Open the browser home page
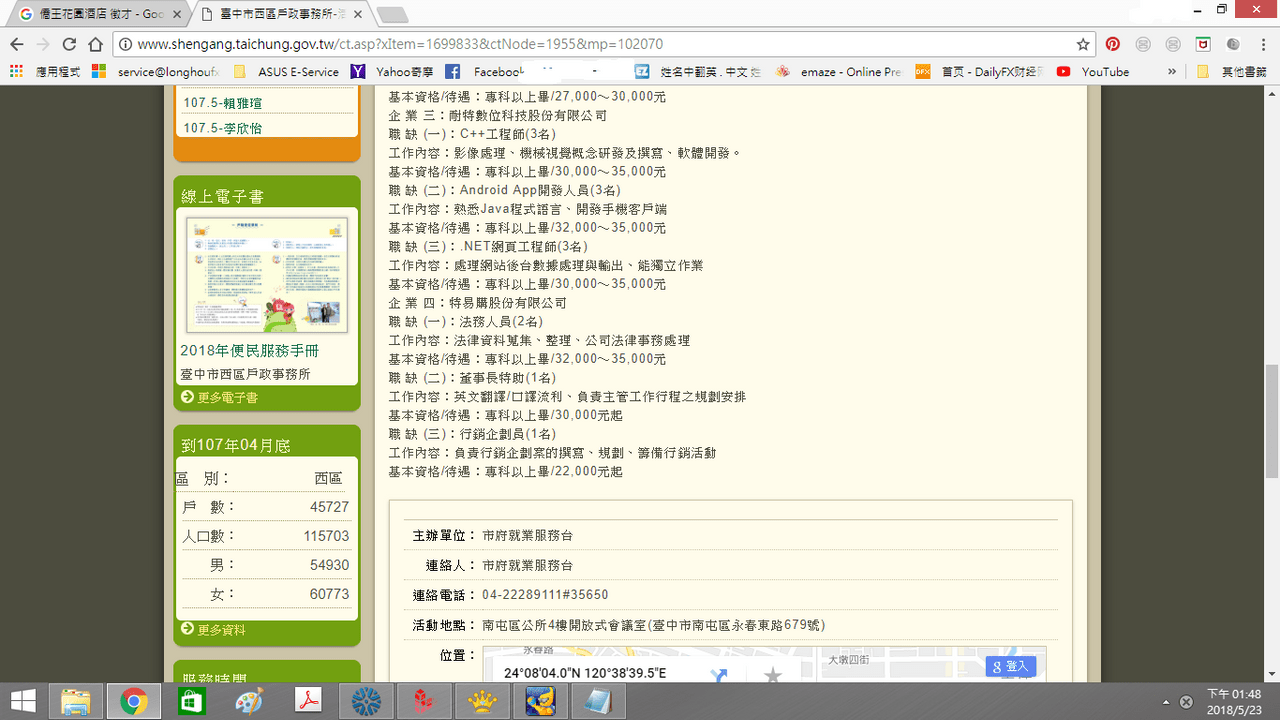The width and height of the screenshot is (1280, 720). point(96,44)
